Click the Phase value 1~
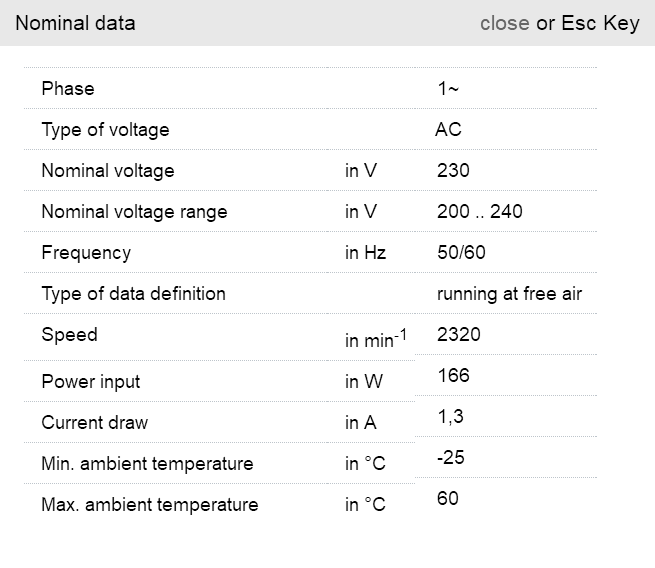655x568 pixels. click(448, 89)
